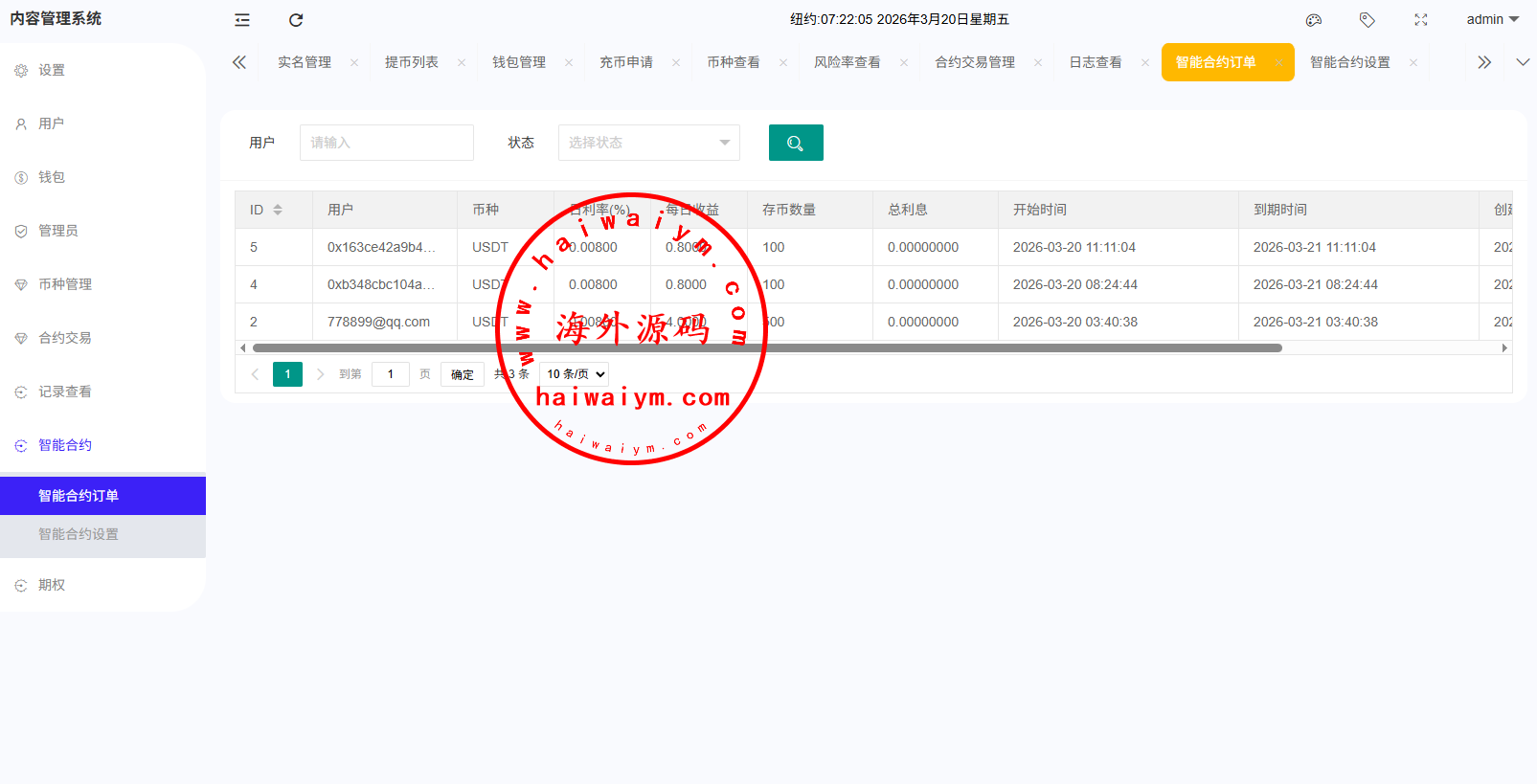Open the 10 条/页 page size dropdown
Image resolution: width=1537 pixels, height=784 pixels.
pos(576,374)
